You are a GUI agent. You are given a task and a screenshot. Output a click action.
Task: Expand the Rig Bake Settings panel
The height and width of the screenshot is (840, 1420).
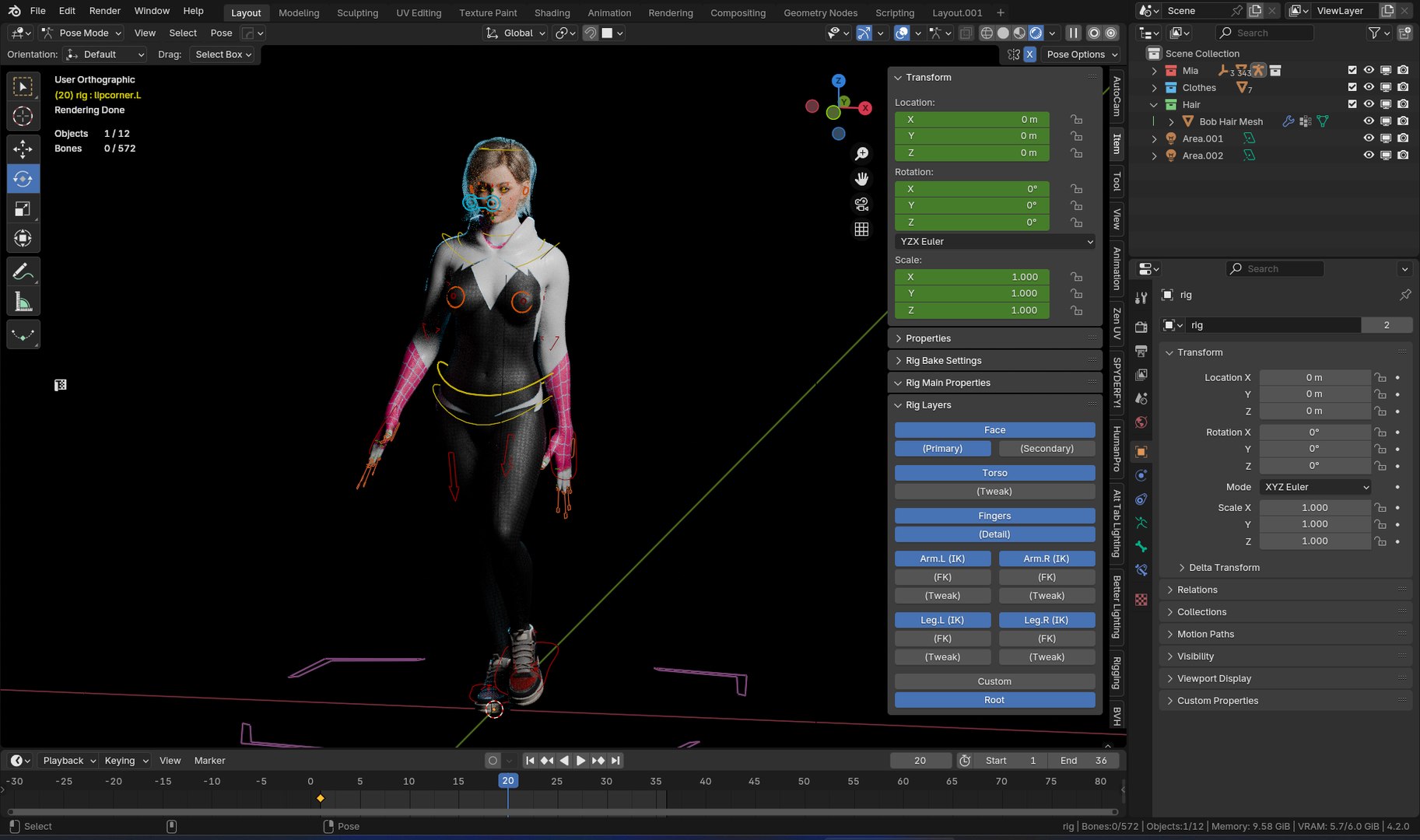[994, 360]
